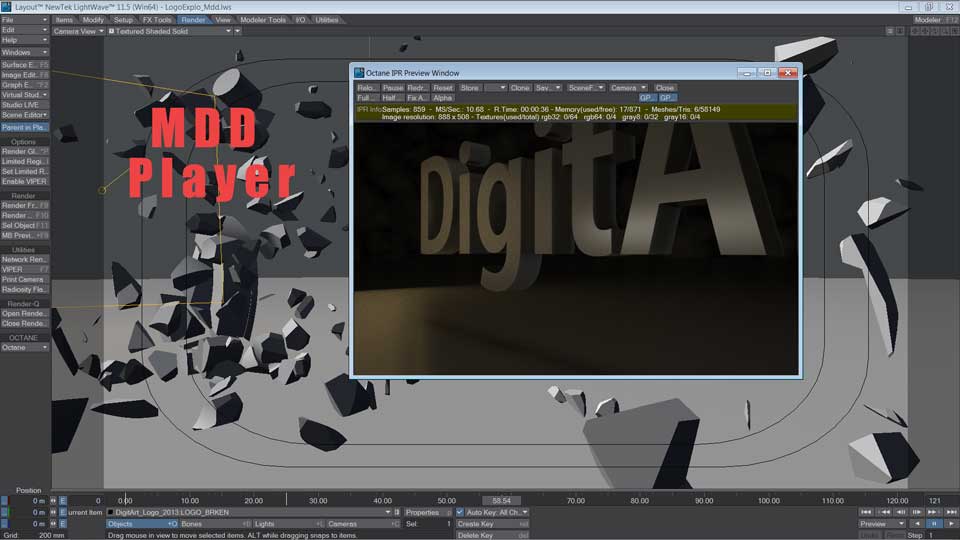
Task: Launch Modeler from top-right button
Action: point(934,20)
